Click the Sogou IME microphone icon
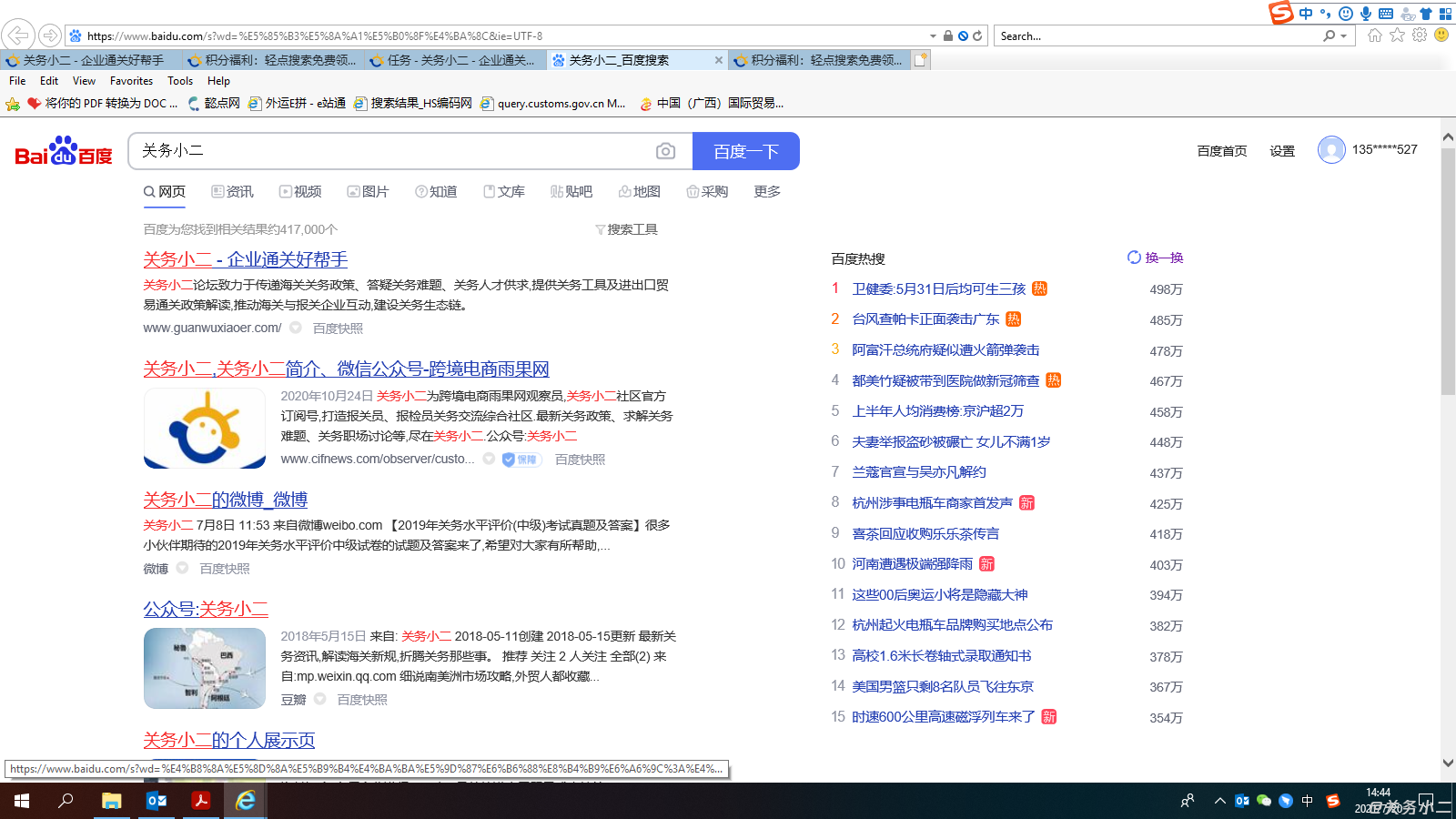 pos(1366,14)
